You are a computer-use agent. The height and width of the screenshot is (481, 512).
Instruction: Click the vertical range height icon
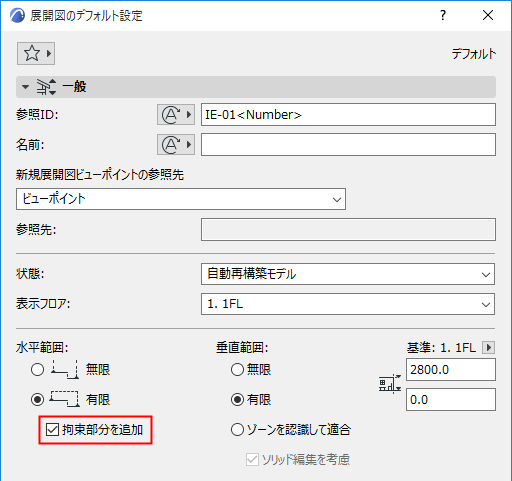point(390,384)
